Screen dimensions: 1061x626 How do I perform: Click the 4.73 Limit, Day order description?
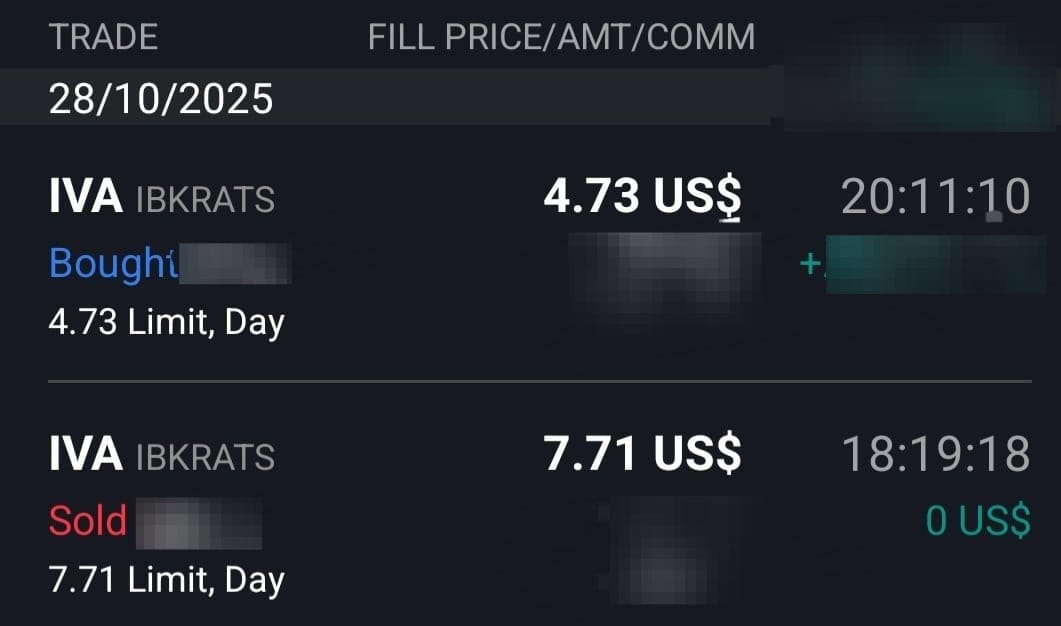167,322
